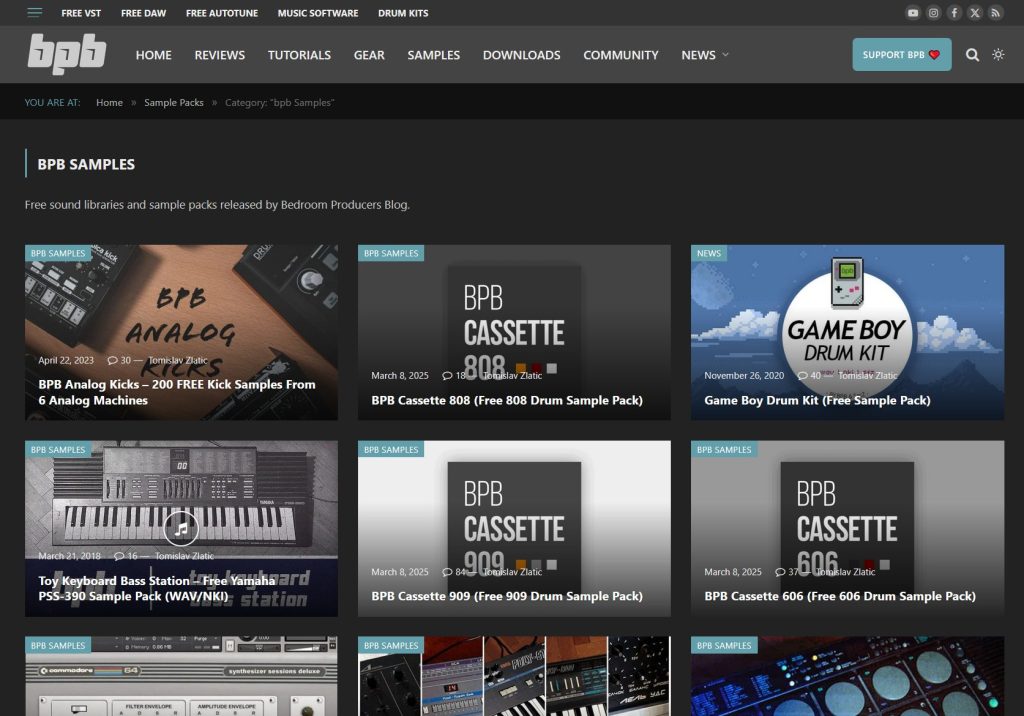
Task: Click BPB Samples tag on Commodore 64 card
Action: coord(58,645)
